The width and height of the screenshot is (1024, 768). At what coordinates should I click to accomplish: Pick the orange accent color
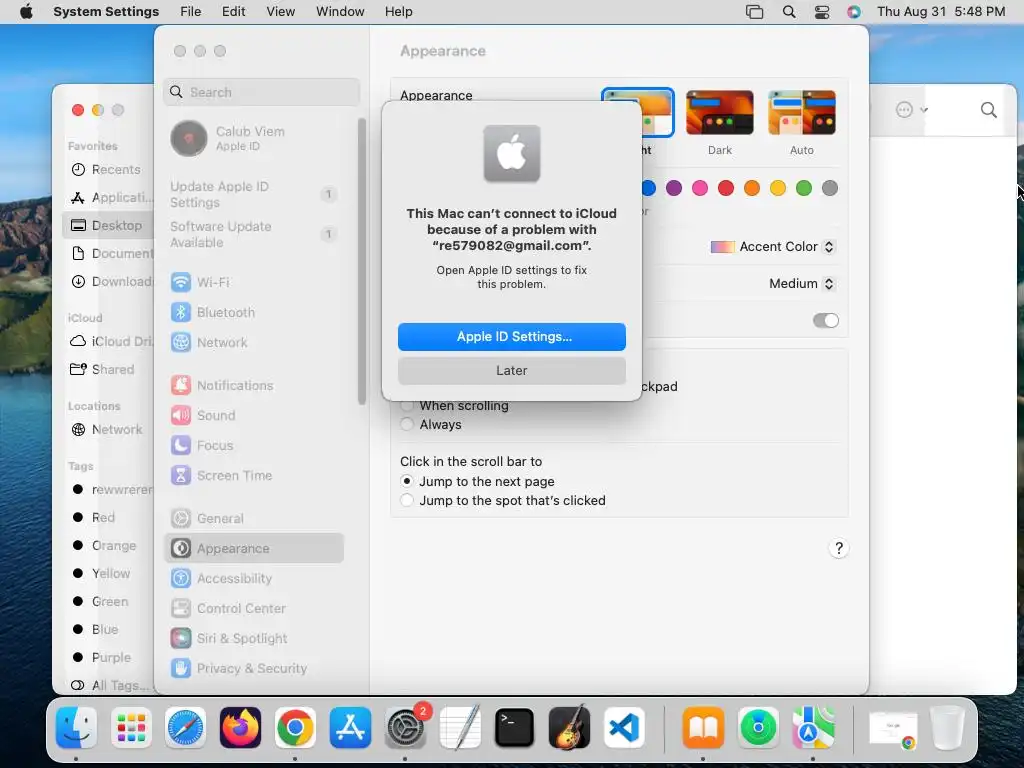(x=752, y=188)
